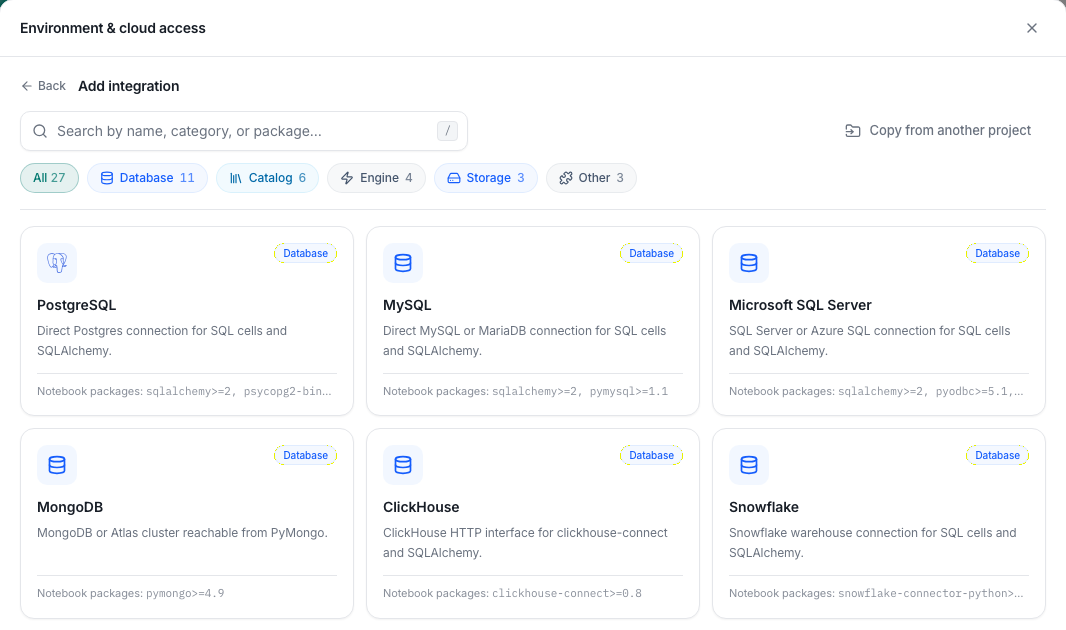Click the Snowflake database icon
Screen dimensions: 1066x630
(749, 465)
